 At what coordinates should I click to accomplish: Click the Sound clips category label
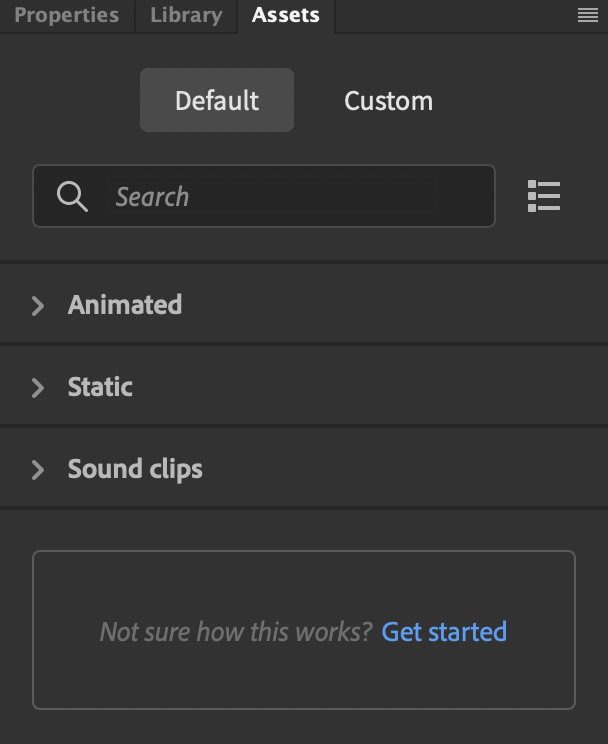(x=135, y=469)
